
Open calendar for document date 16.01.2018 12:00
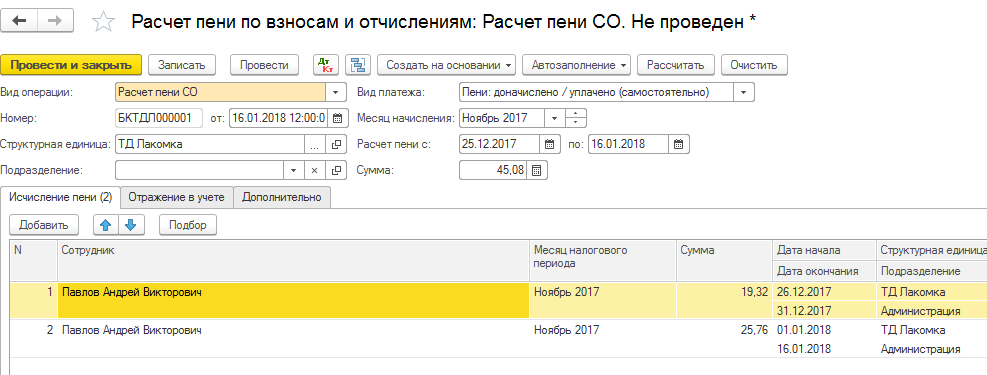pyautogui.click(x=338, y=118)
